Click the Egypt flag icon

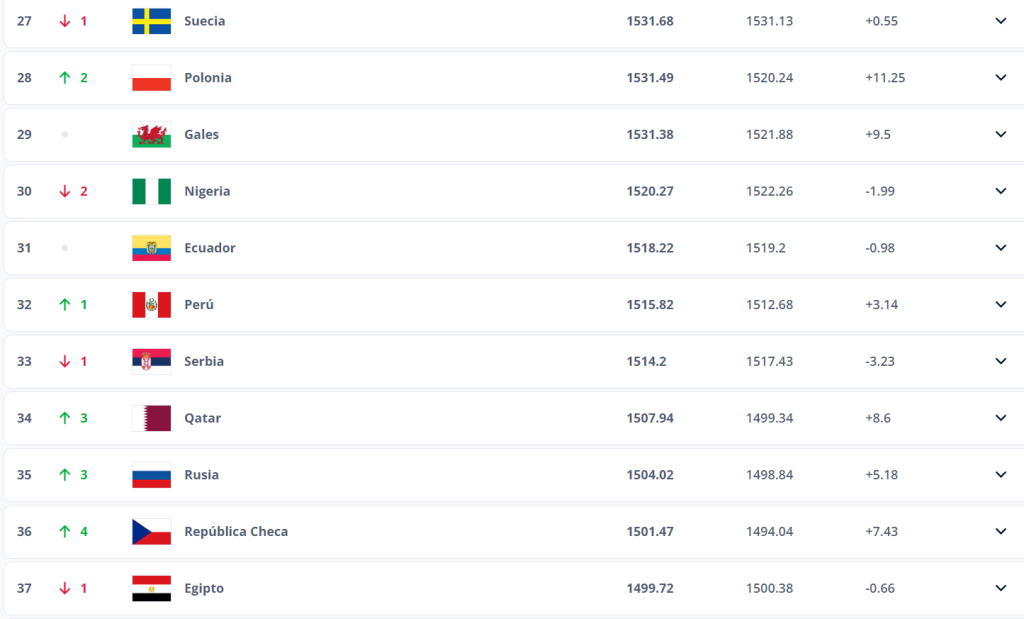pyautogui.click(x=151, y=589)
